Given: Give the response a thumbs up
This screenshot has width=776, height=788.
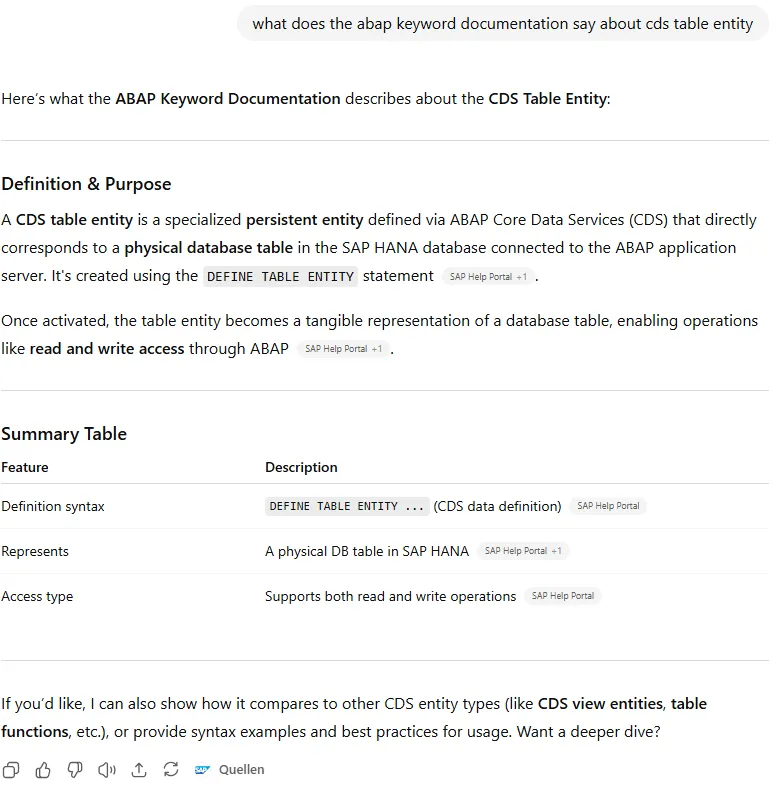Looking at the screenshot, I should point(43,770).
